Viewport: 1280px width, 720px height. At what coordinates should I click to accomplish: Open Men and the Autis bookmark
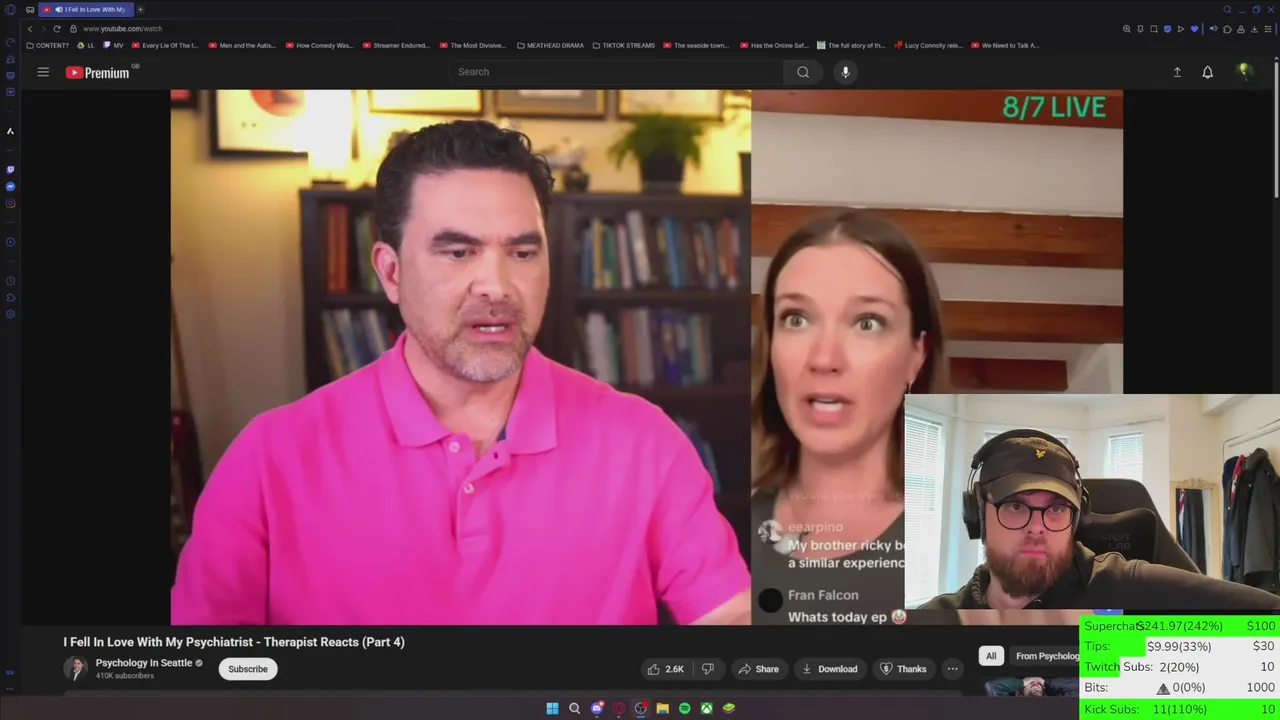click(x=242, y=45)
